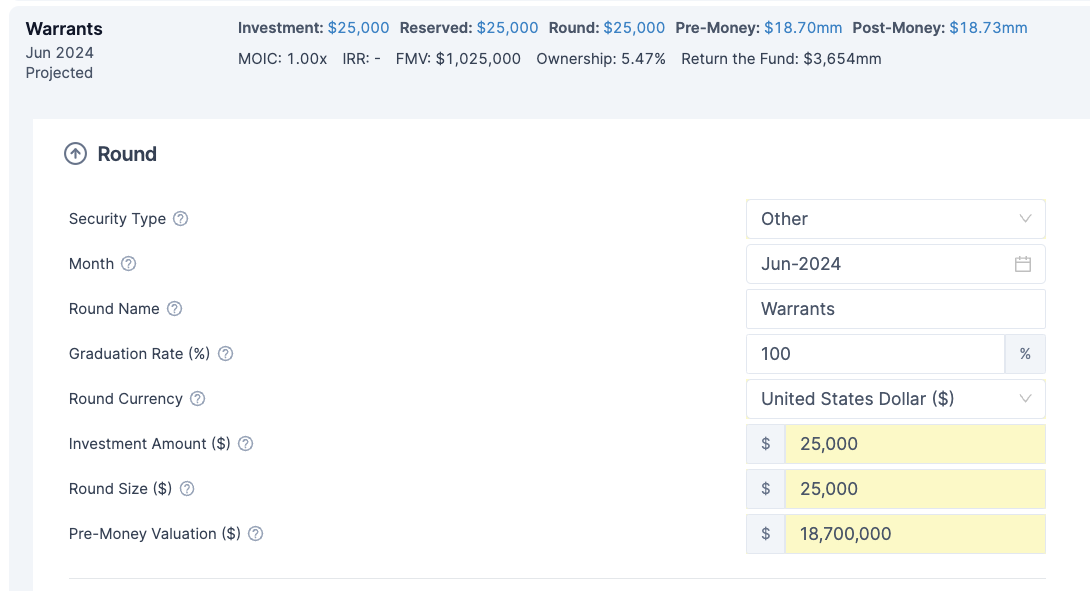Focus the Graduation Rate field showing 100

coord(874,354)
